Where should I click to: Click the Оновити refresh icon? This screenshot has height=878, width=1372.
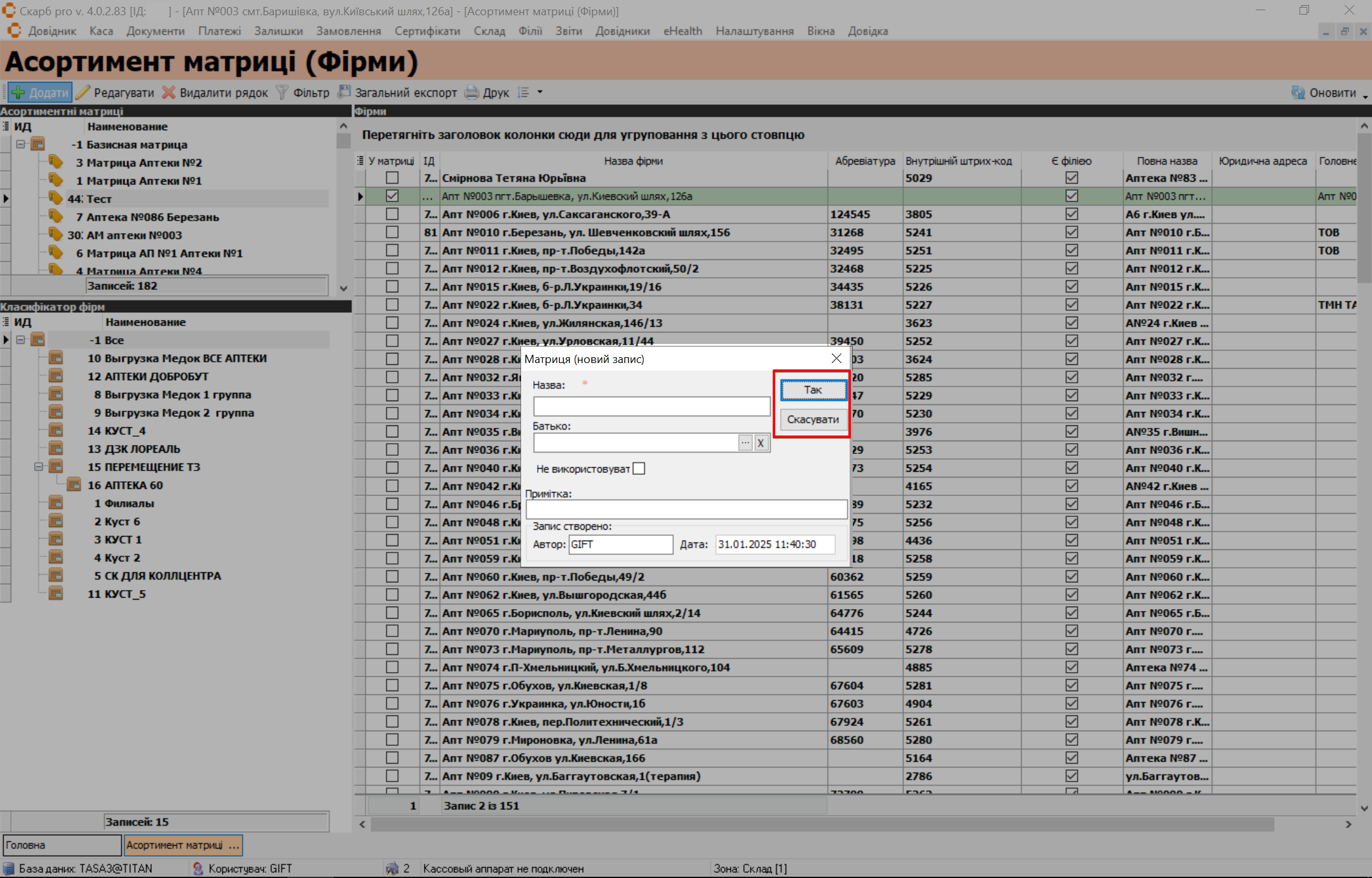[x=1298, y=93]
